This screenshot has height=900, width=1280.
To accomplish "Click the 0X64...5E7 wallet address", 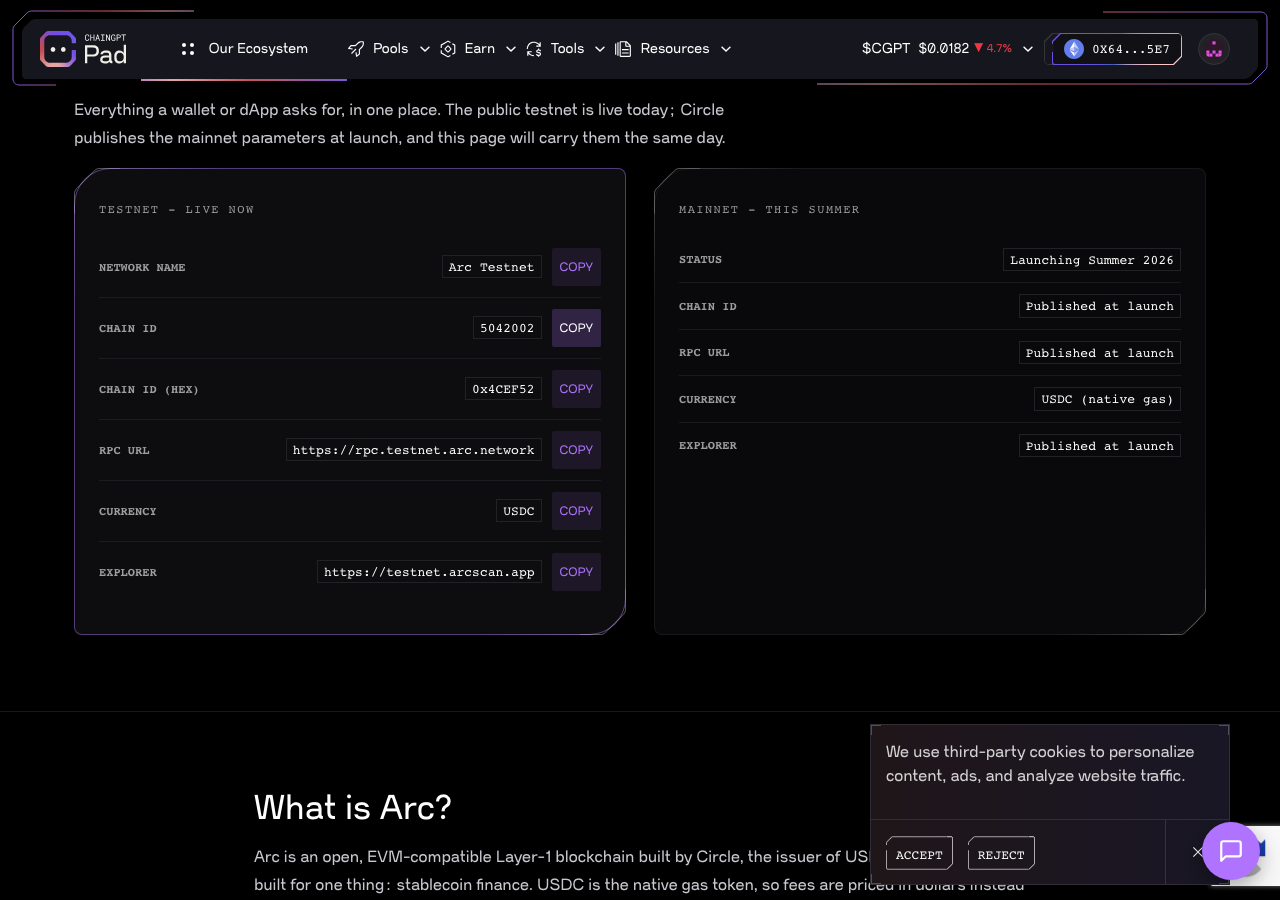I will 1131,49.
